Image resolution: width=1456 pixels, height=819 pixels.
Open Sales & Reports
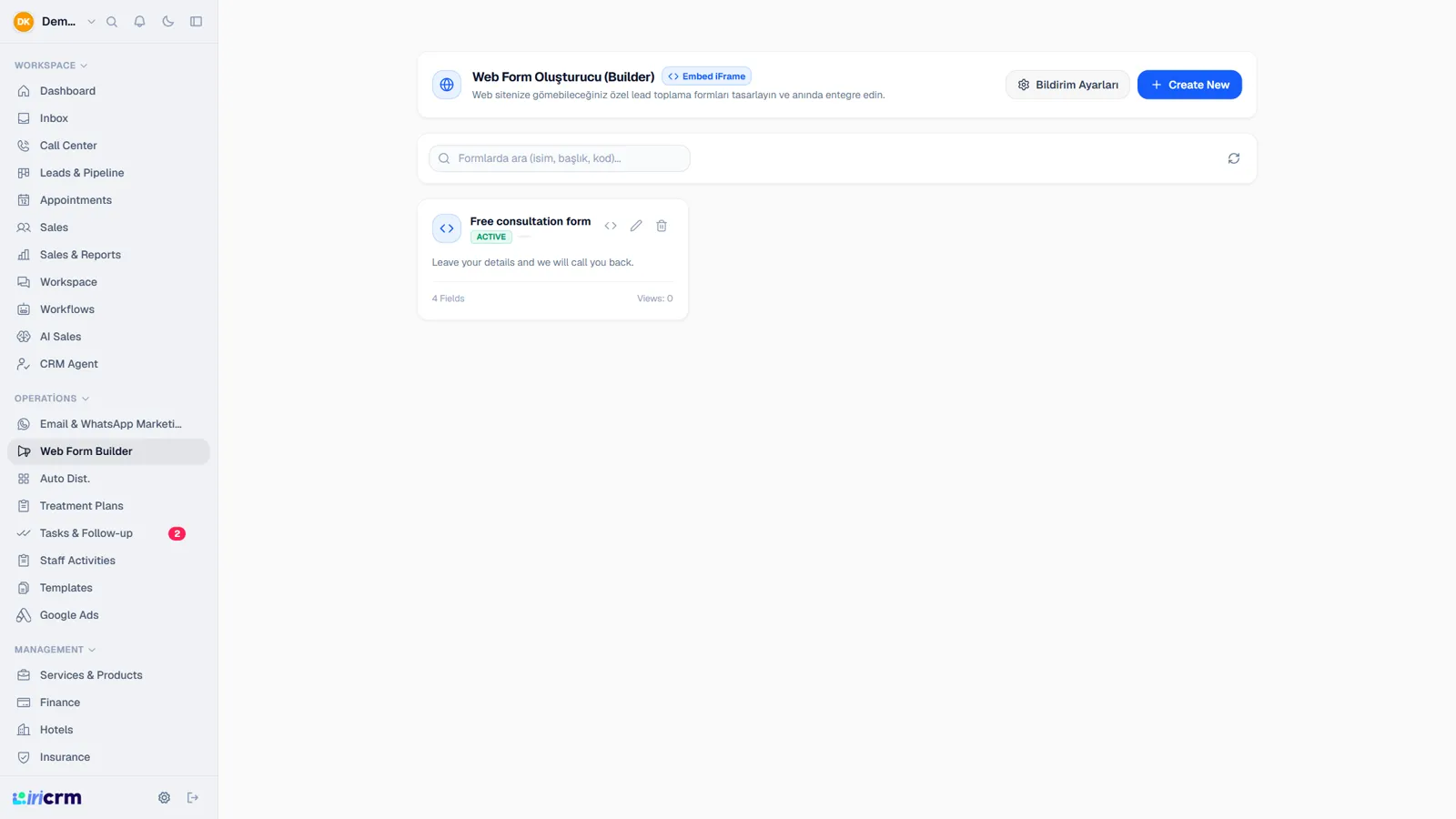click(x=108, y=255)
